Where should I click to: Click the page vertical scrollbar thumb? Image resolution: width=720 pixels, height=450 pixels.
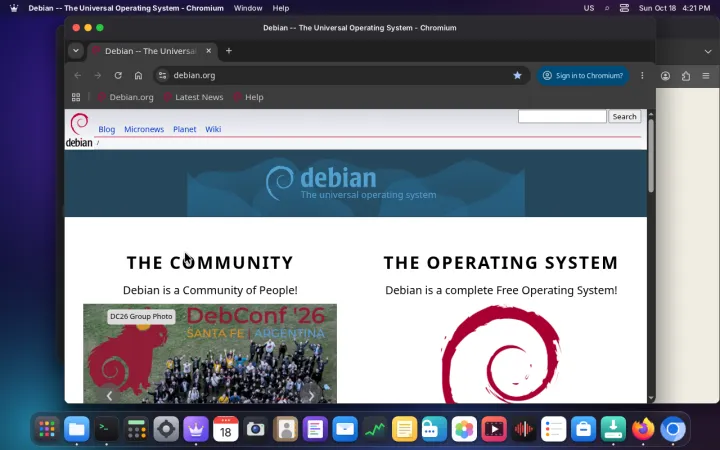(x=651, y=155)
